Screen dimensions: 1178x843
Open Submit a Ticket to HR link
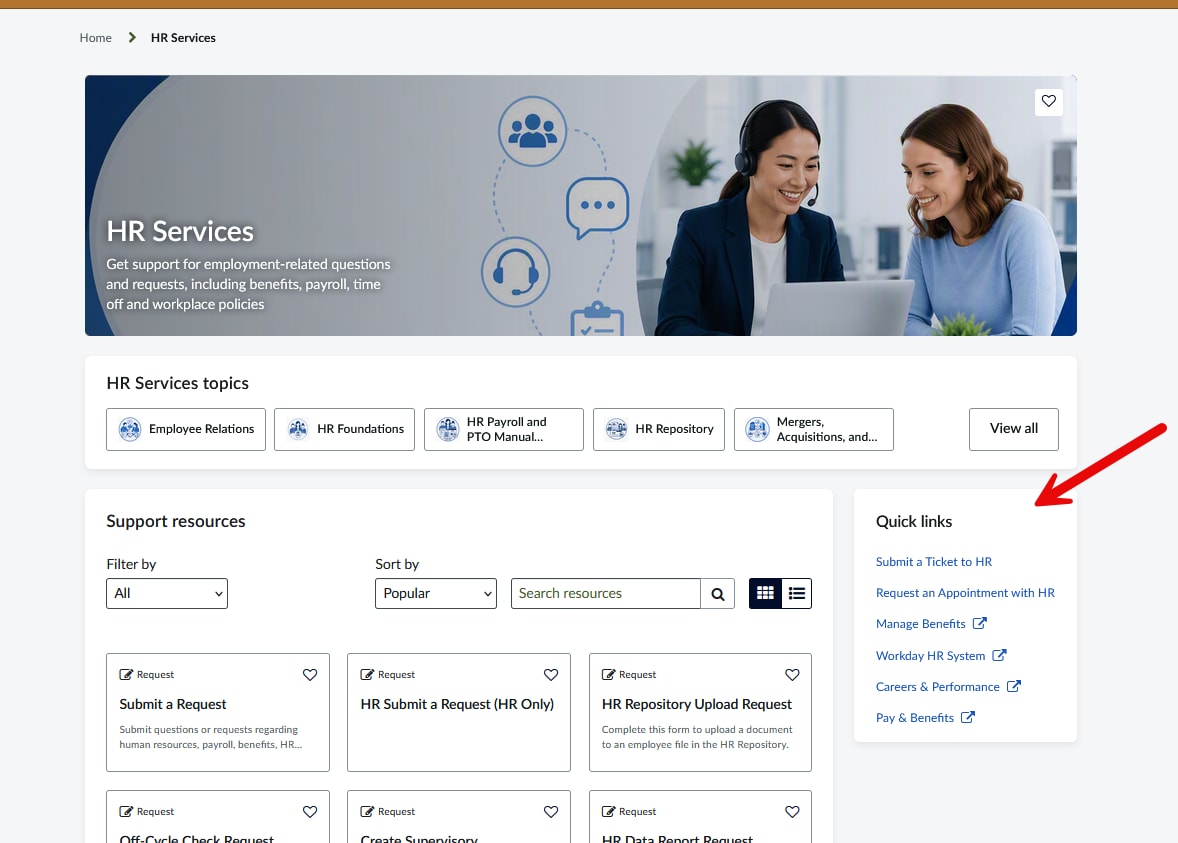pyautogui.click(x=934, y=562)
